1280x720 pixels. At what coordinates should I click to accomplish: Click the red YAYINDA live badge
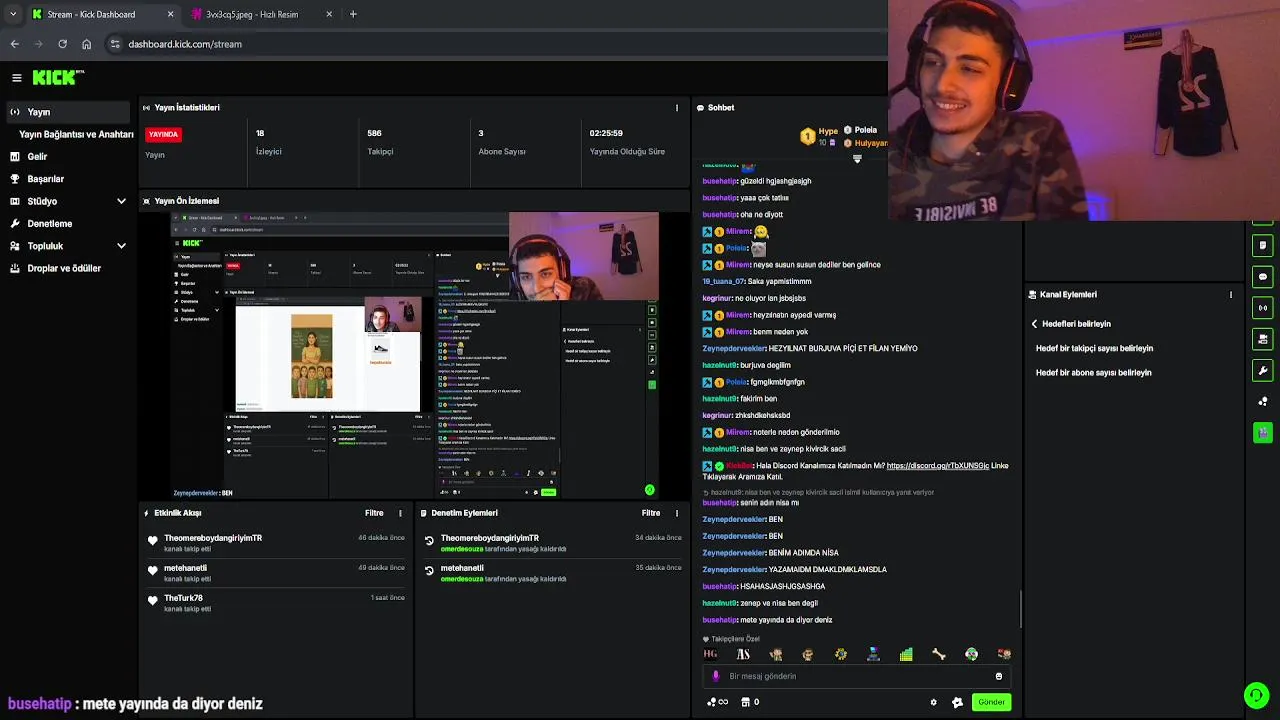point(163,134)
